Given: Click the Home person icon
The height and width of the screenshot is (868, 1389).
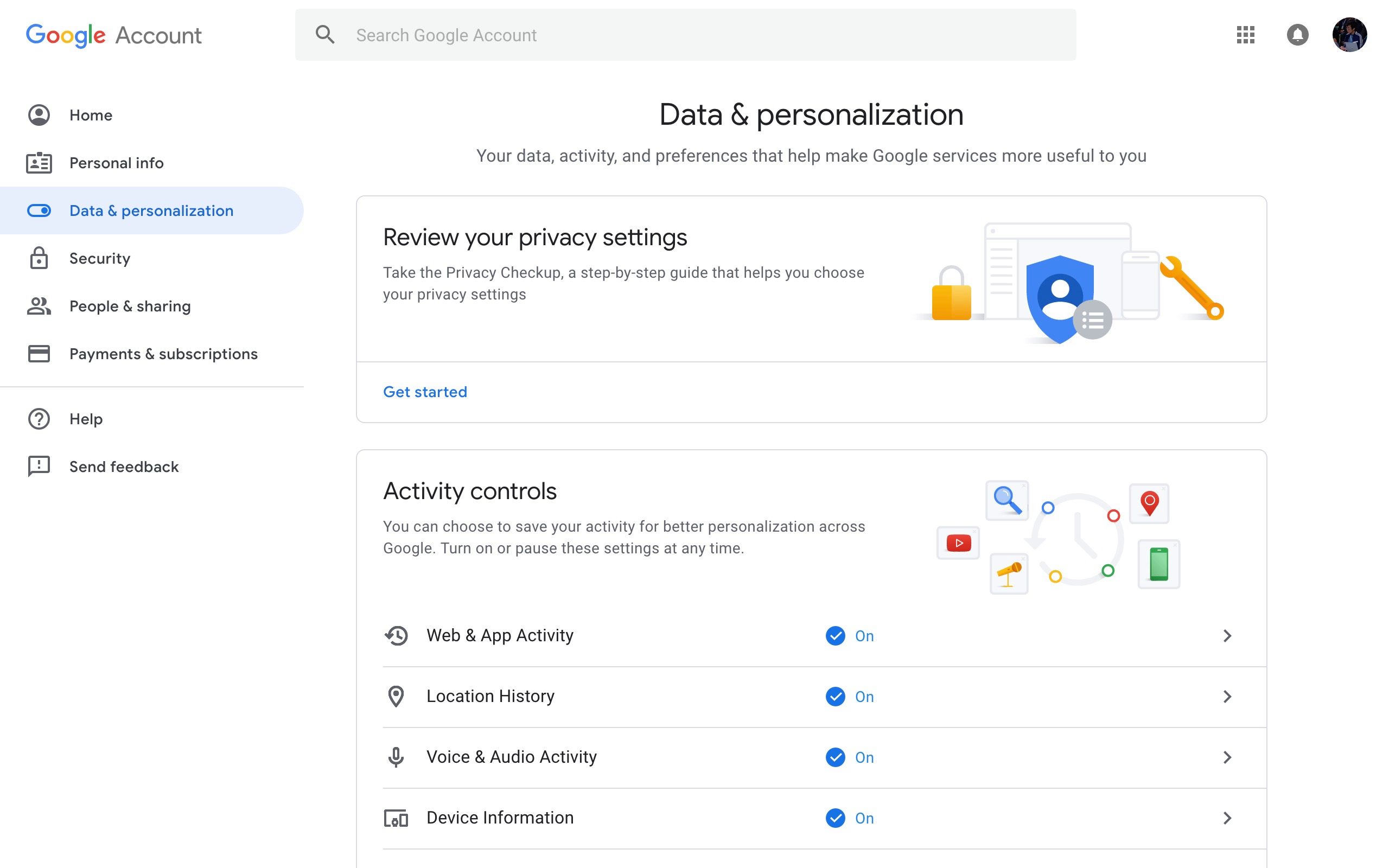Looking at the screenshot, I should coord(39,115).
